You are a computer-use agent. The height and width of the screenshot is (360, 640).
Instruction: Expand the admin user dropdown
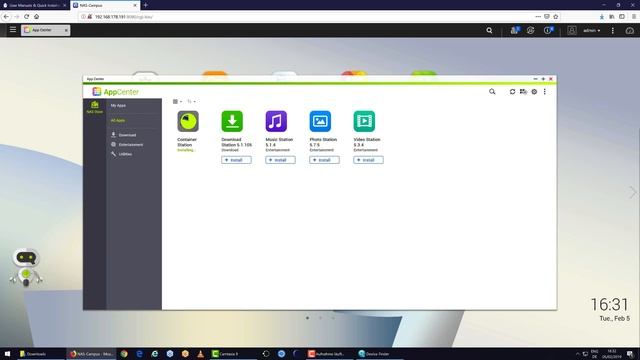[591, 31]
